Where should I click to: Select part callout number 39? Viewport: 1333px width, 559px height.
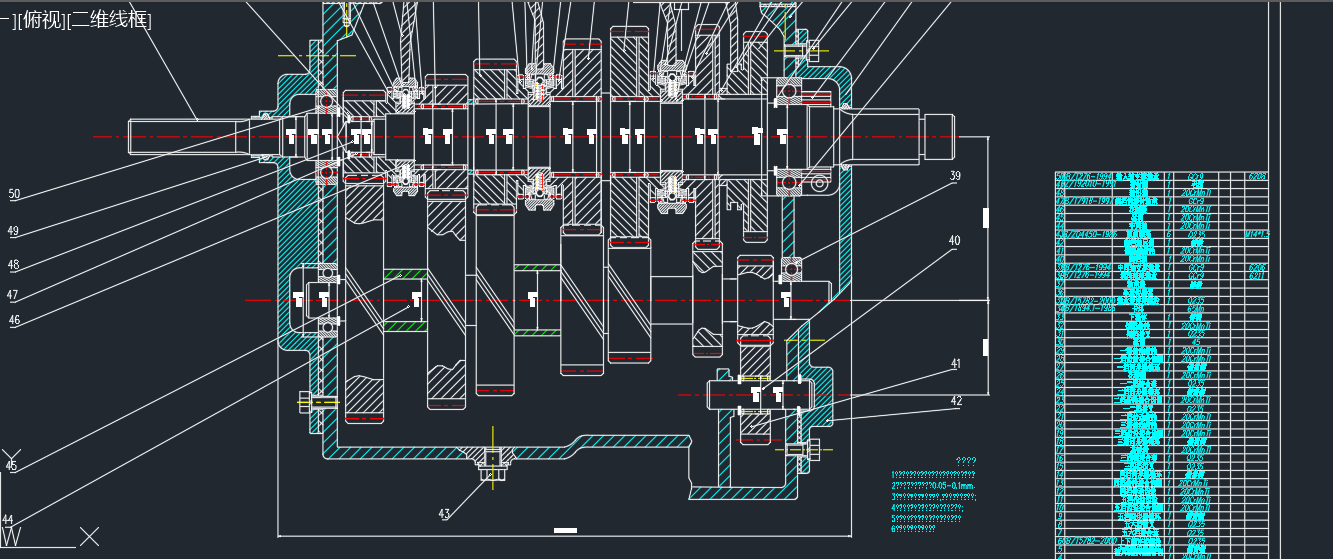pyautogui.click(x=954, y=175)
